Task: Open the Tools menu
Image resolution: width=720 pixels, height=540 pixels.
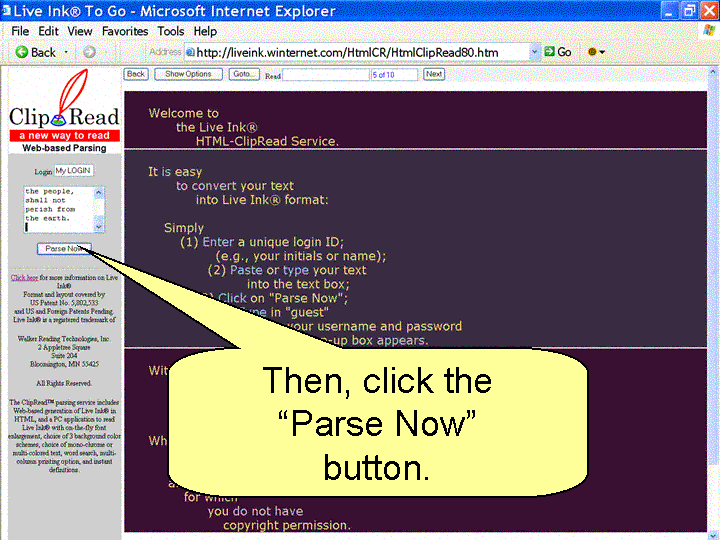Action: tap(171, 31)
